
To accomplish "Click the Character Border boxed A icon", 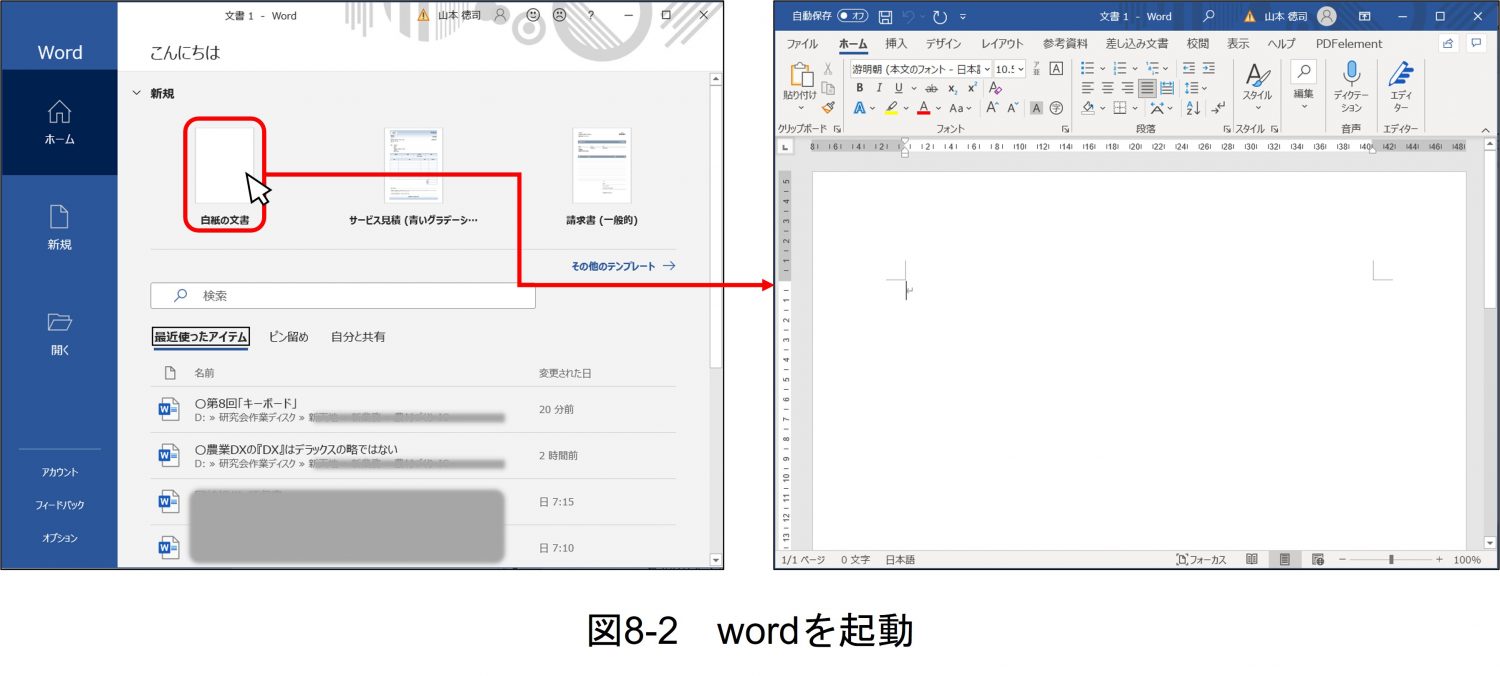I will pyautogui.click(x=1055, y=69).
